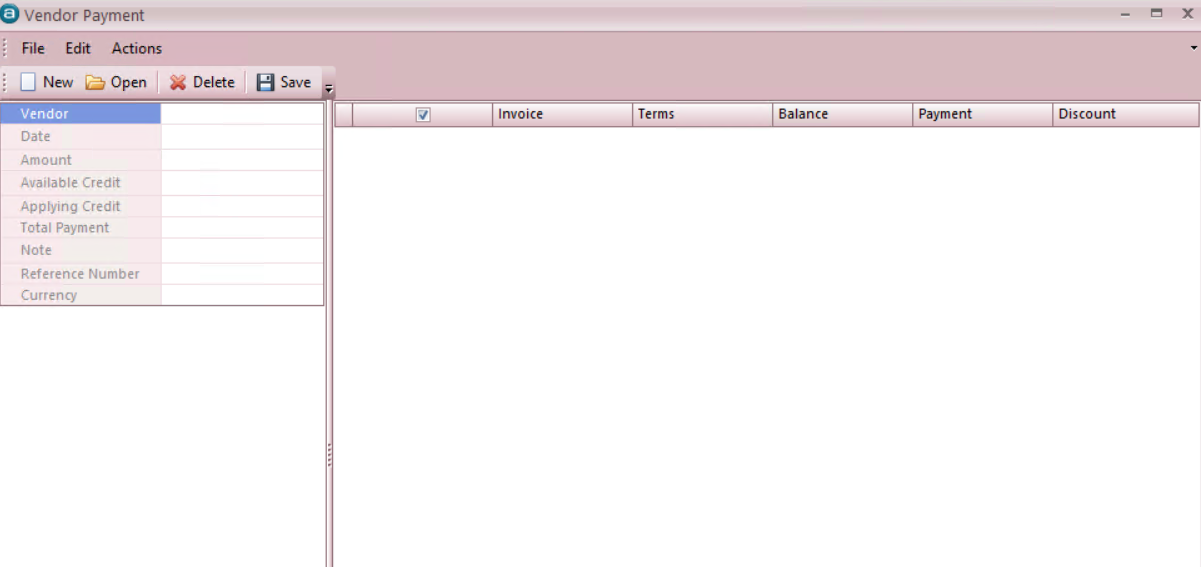Screen dimensions: 1201x567
Task: Click the New document icon
Action: coord(28,83)
